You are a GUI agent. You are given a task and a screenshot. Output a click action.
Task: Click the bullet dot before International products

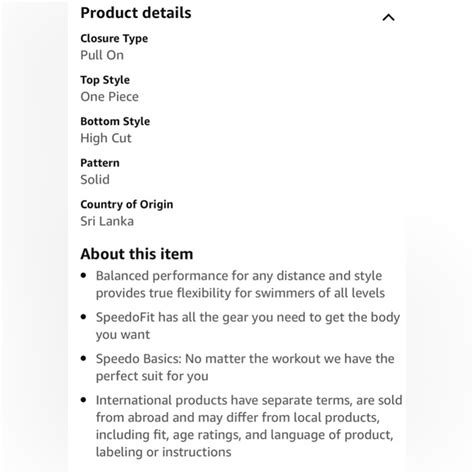[84, 400]
